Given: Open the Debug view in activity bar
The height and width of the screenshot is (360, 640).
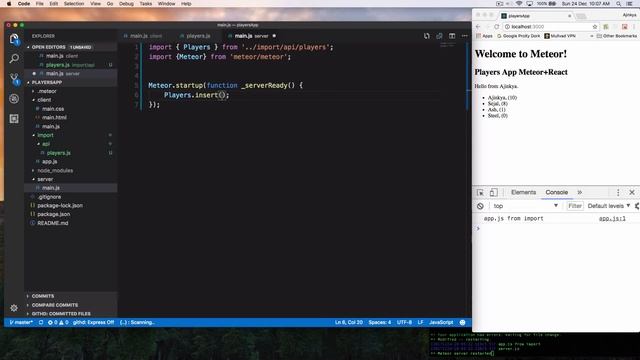Looking at the screenshot, I should coord(14,99).
